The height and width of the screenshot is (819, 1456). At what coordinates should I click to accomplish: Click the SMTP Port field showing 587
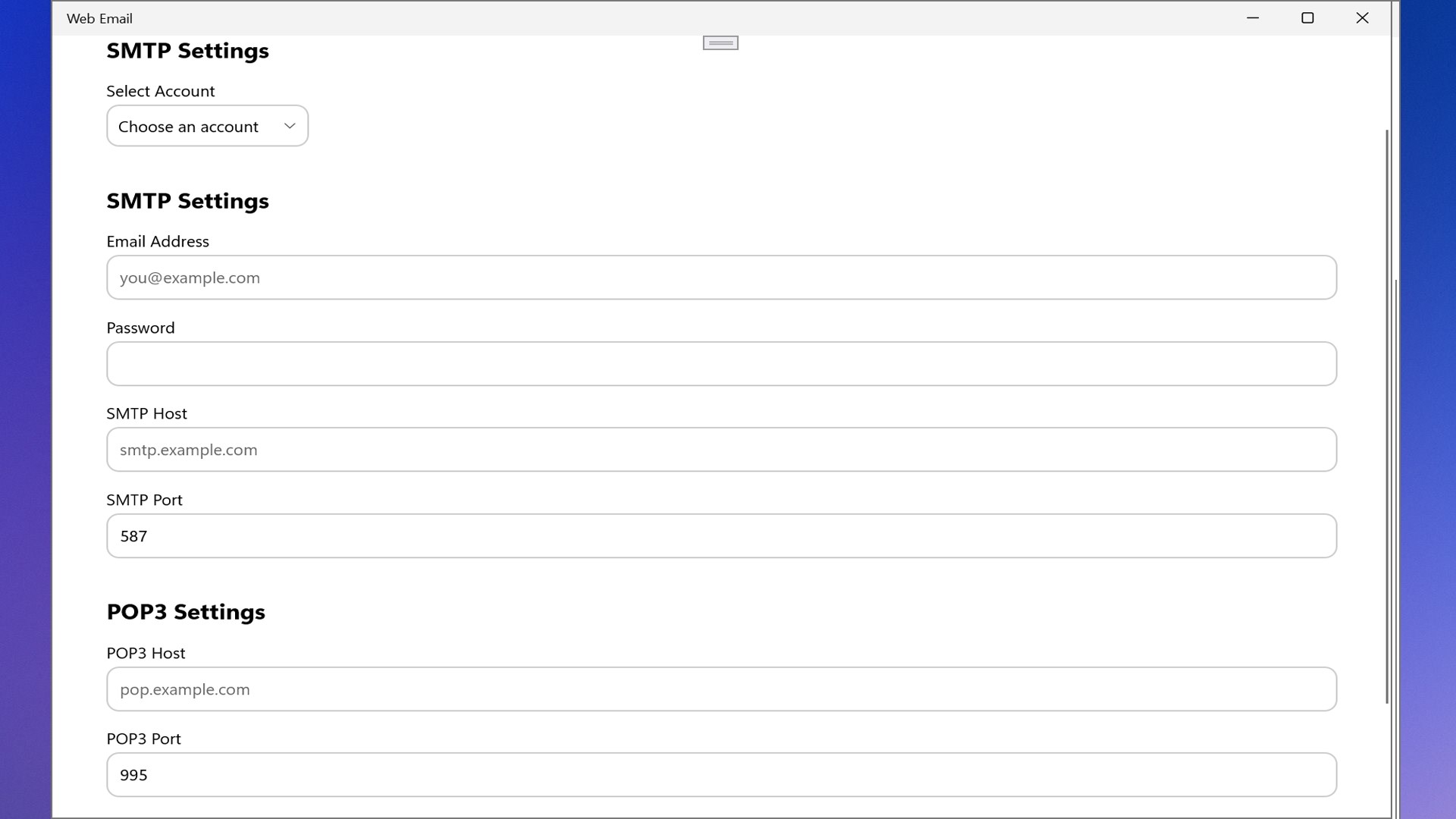pyautogui.click(x=721, y=536)
